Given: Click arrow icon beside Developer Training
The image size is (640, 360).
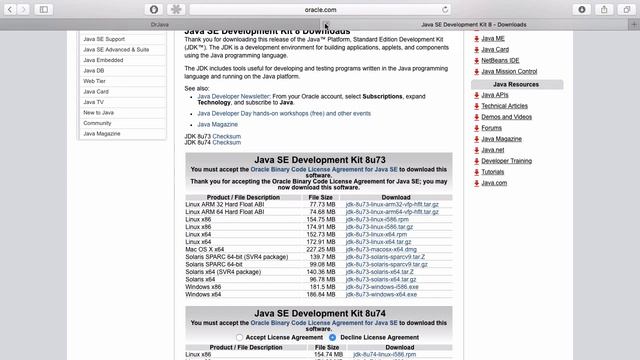Looking at the screenshot, I should point(476,161).
